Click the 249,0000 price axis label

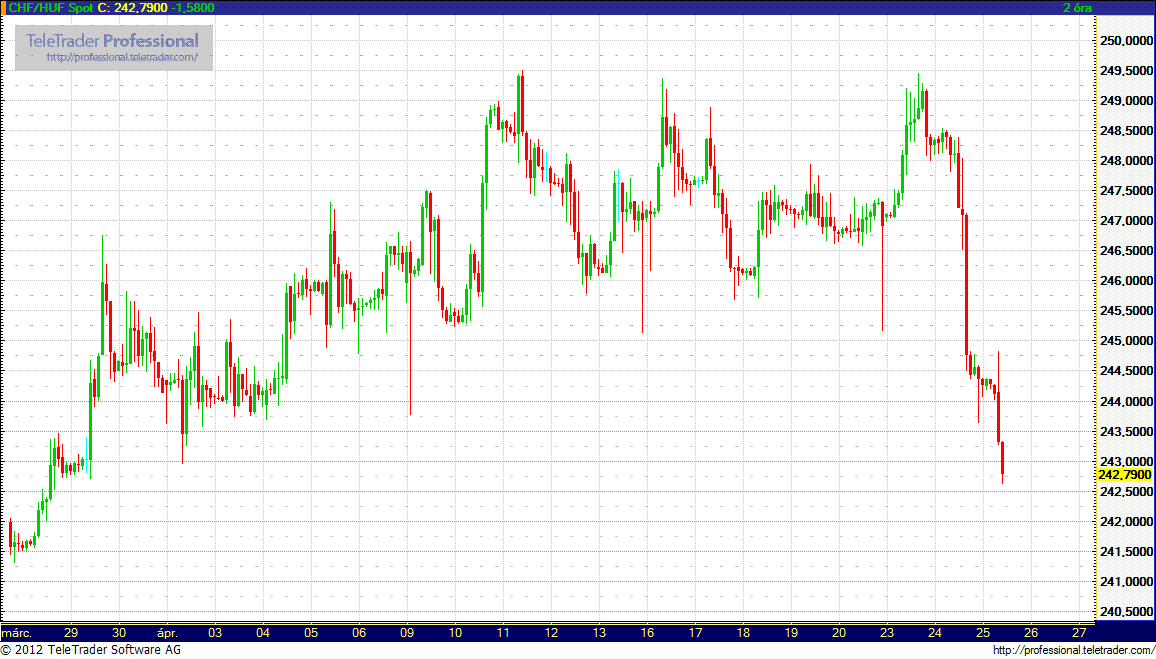tap(1125, 101)
